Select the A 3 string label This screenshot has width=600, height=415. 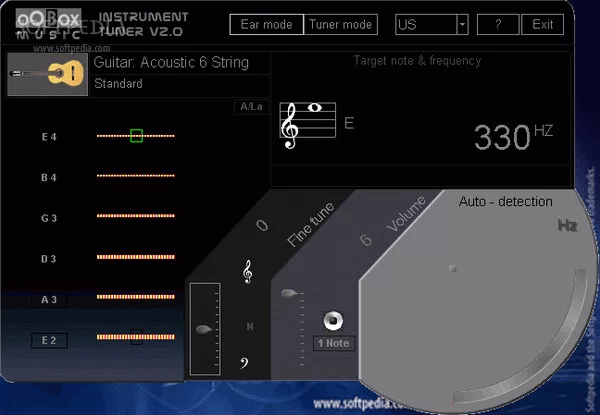click(49, 299)
